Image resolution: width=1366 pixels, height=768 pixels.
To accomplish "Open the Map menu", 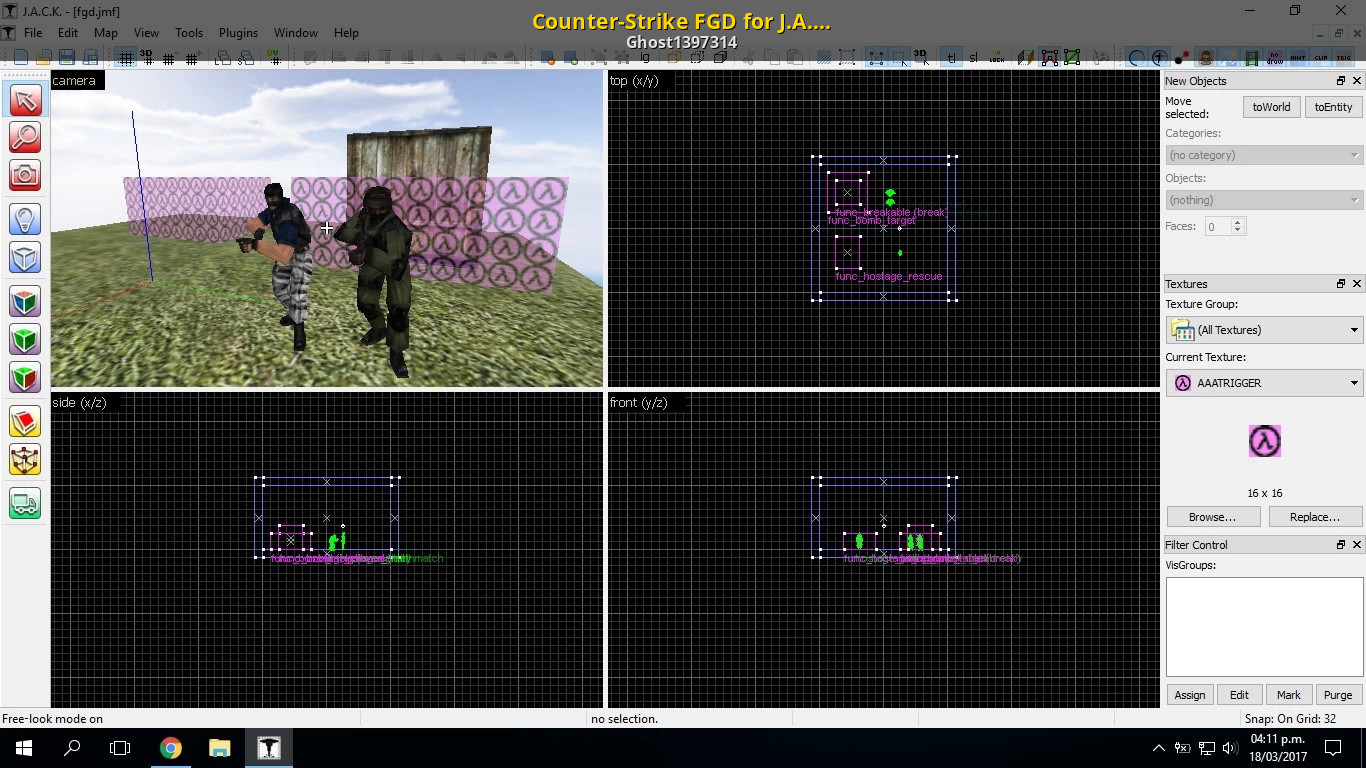I will tap(106, 33).
